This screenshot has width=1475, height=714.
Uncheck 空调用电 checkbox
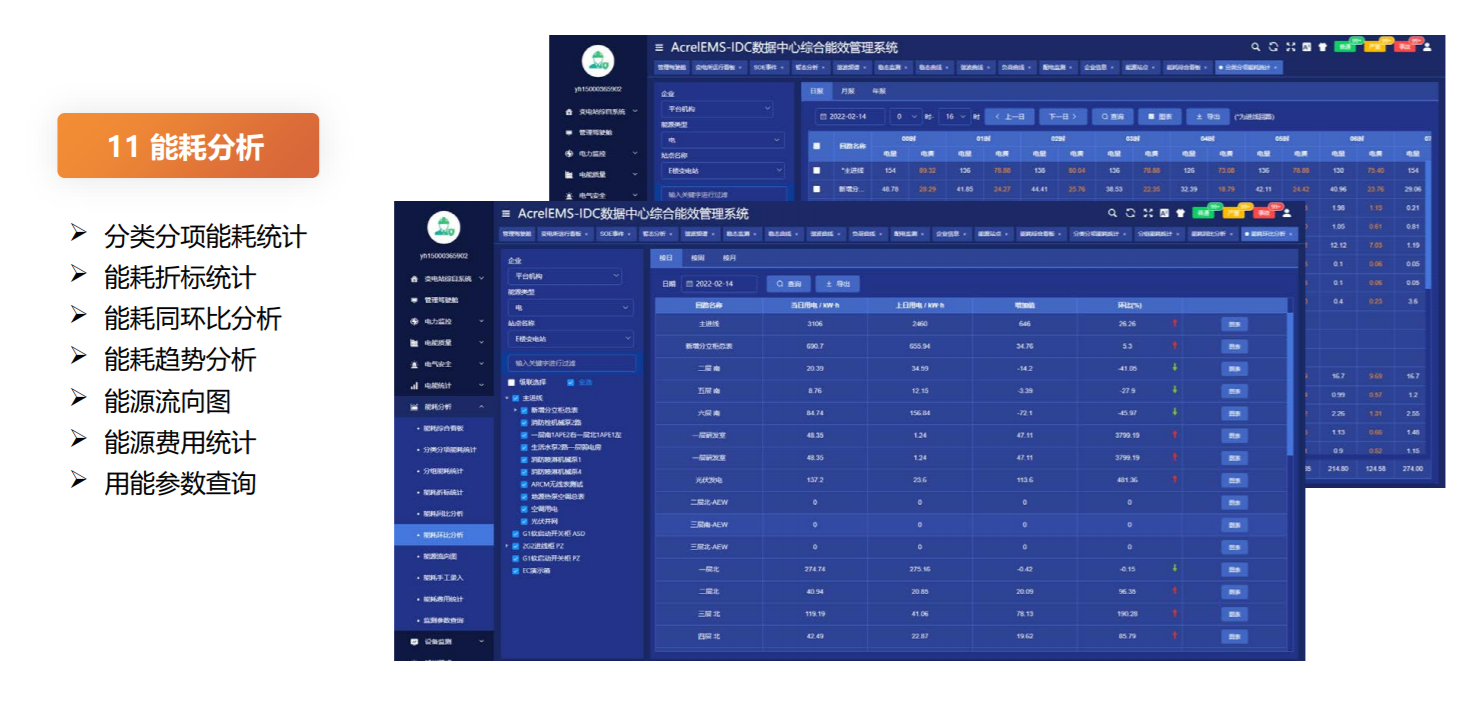(x=525, y=509)
